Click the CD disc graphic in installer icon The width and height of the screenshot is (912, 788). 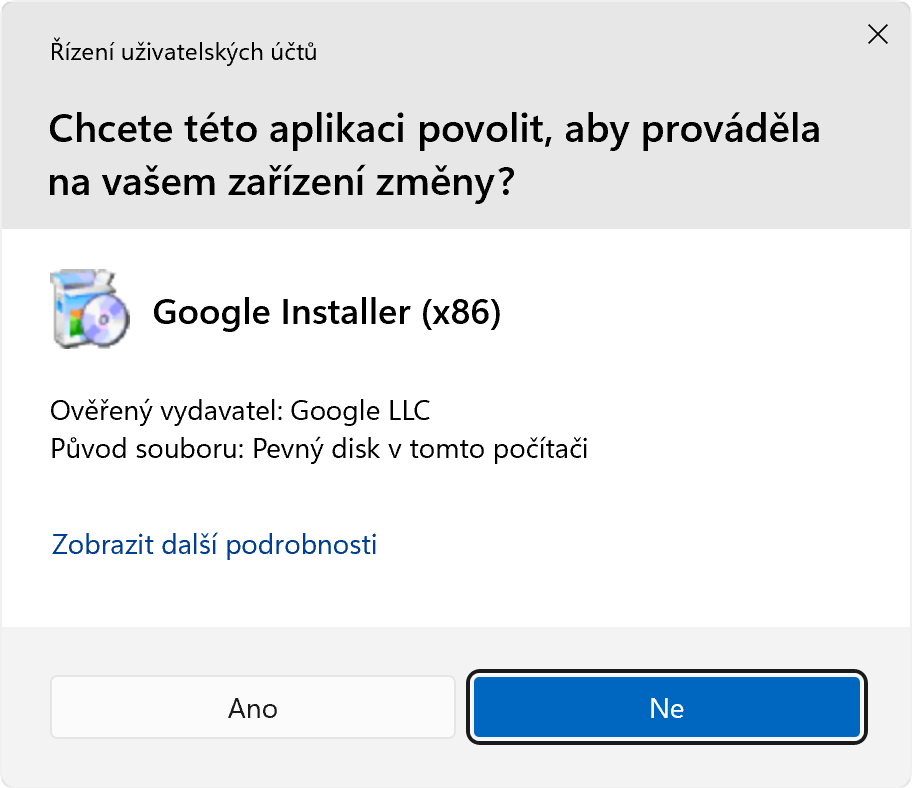point(103,320)
